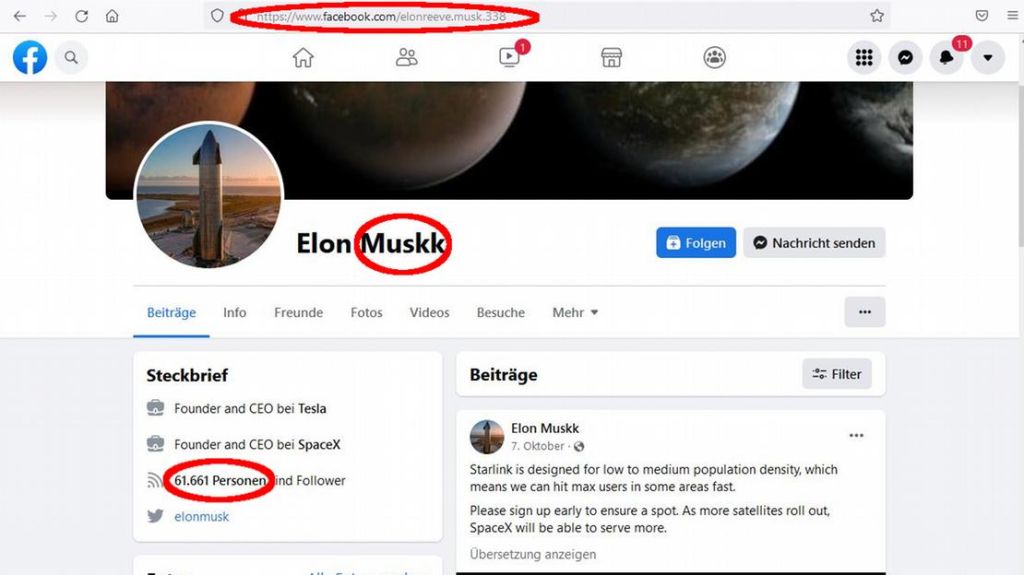Open the Watch video icon with notification
The height and width of the screenshot is (575, 1024).
[x=510, y=57]
